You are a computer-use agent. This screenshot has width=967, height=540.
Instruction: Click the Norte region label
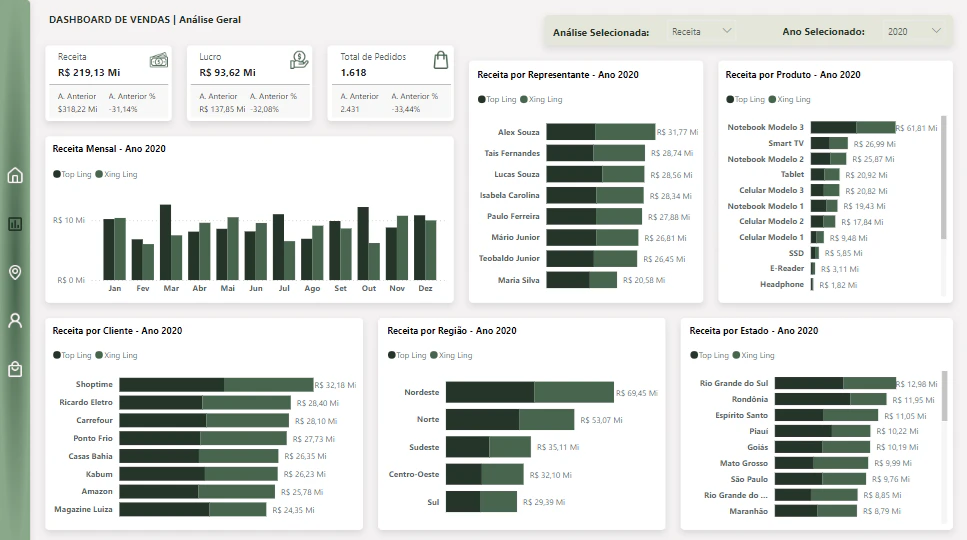[428, 419]
